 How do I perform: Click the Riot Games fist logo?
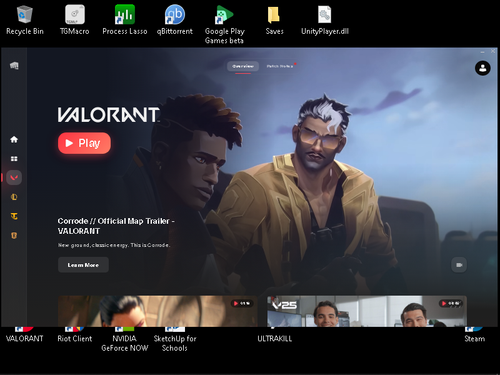point(14,66)
